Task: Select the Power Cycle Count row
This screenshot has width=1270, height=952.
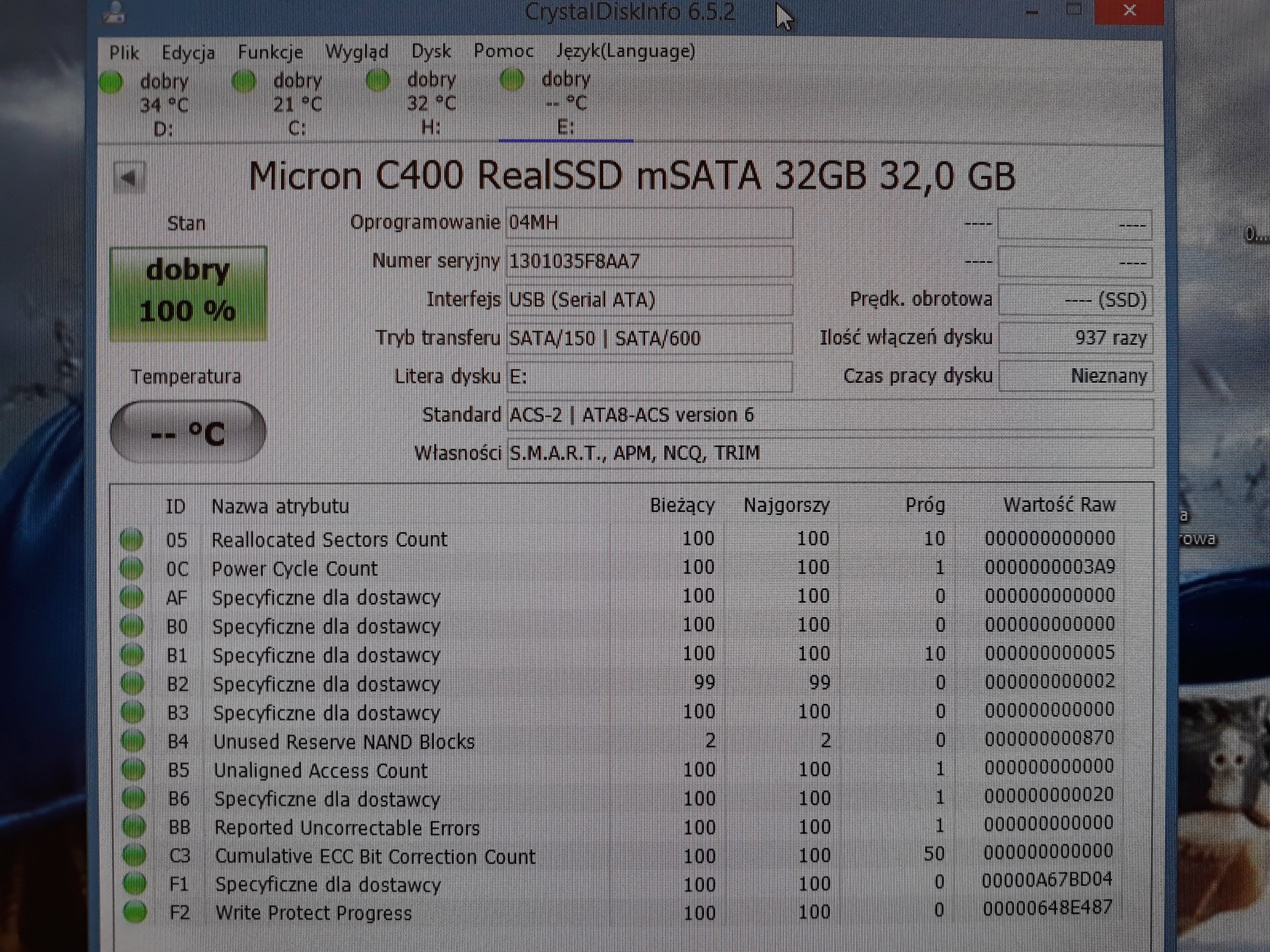Action: coord(618,568)
